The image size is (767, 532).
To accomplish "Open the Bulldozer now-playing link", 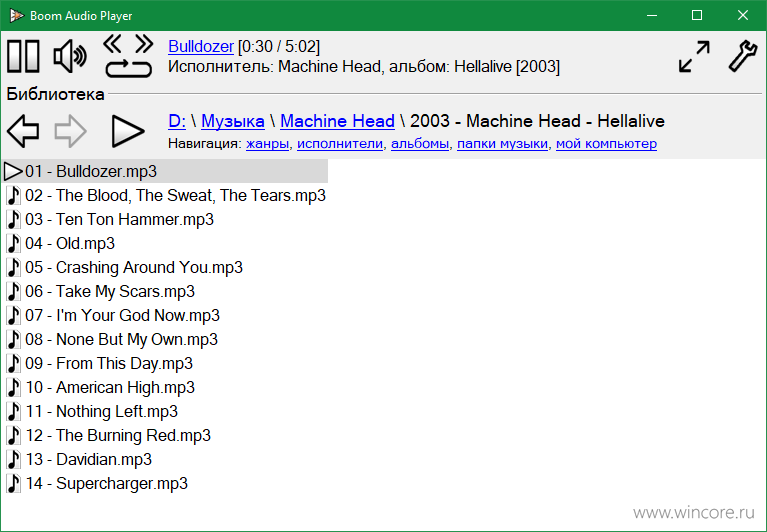I will click(x=201, y=46).
